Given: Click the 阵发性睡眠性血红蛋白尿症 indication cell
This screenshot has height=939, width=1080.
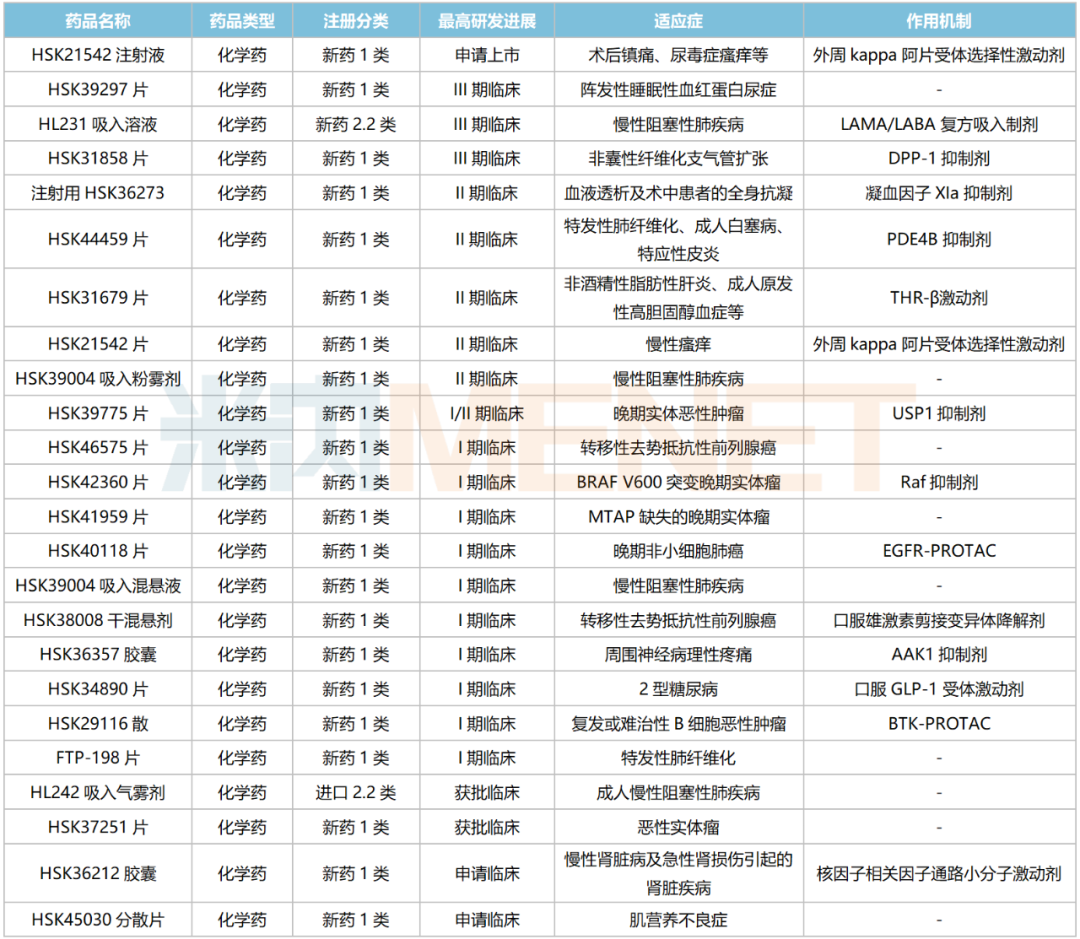Looking at the screenshot, I should (678, 90).
